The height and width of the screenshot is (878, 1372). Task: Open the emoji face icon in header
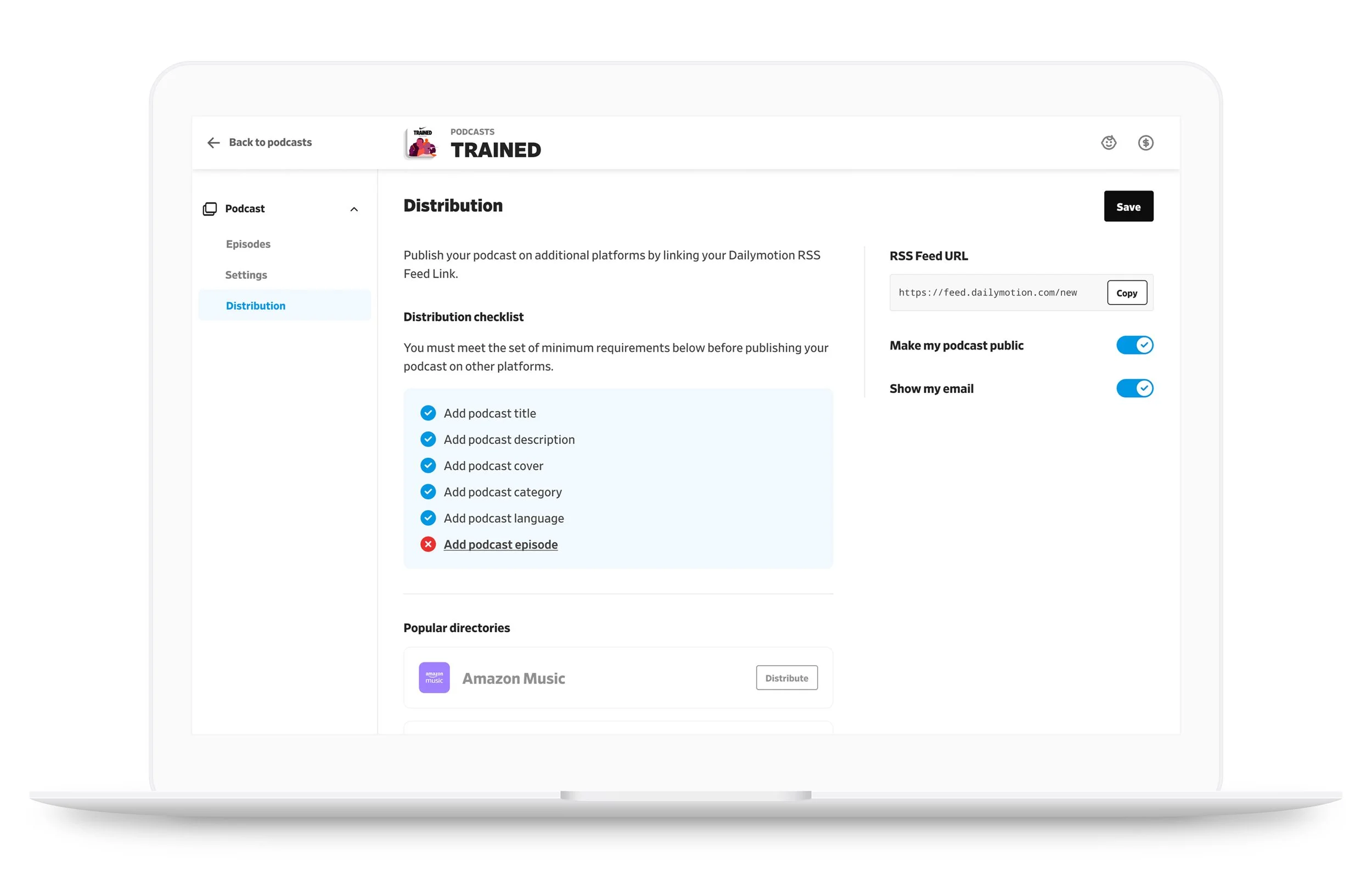pyautogui.click(x=1108, y=143)
